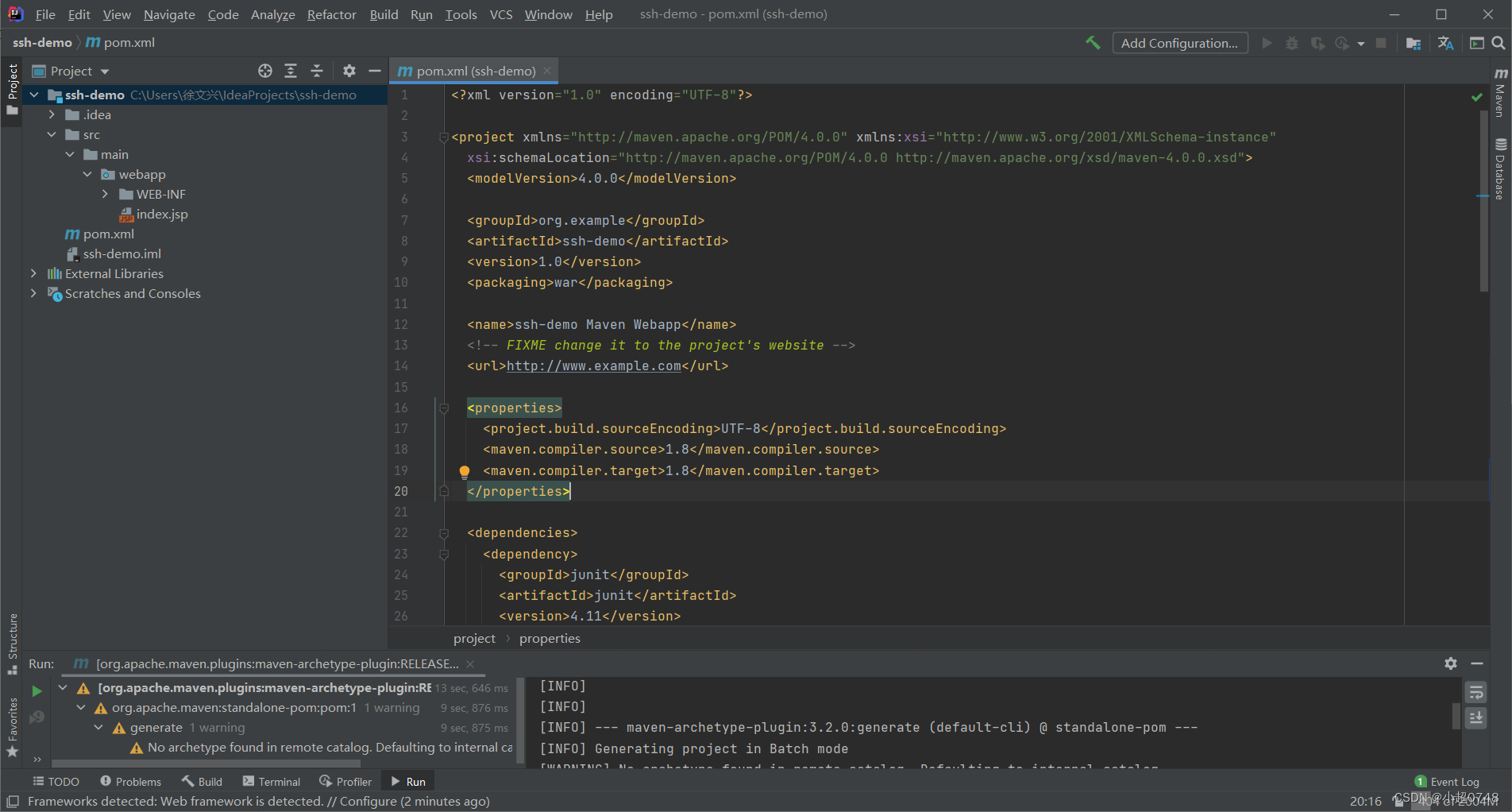
Task: Fold the dependencies block at line 22
Action: point(444,533)
